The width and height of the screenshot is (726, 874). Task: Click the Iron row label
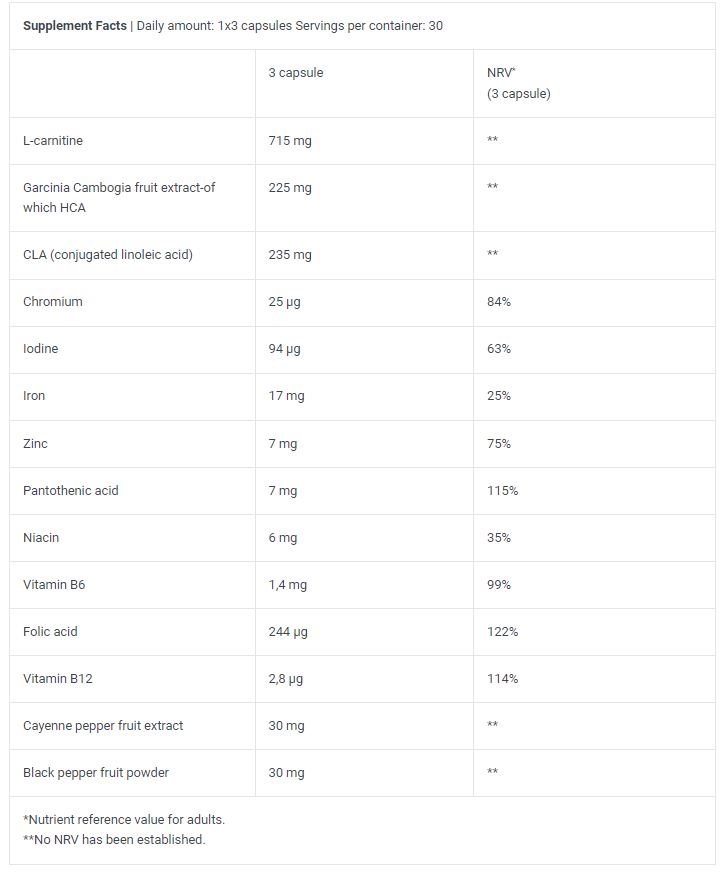[x=34, y=396]
